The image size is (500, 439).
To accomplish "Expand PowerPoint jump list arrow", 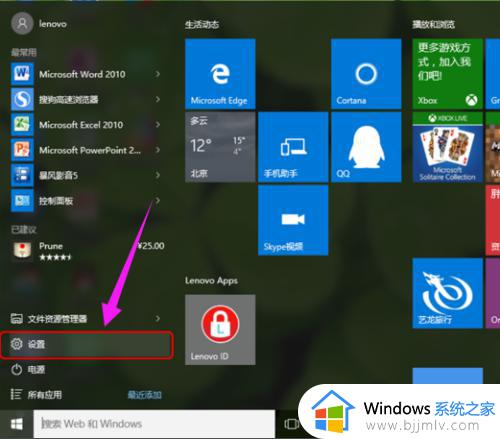I will pos(158,150).
